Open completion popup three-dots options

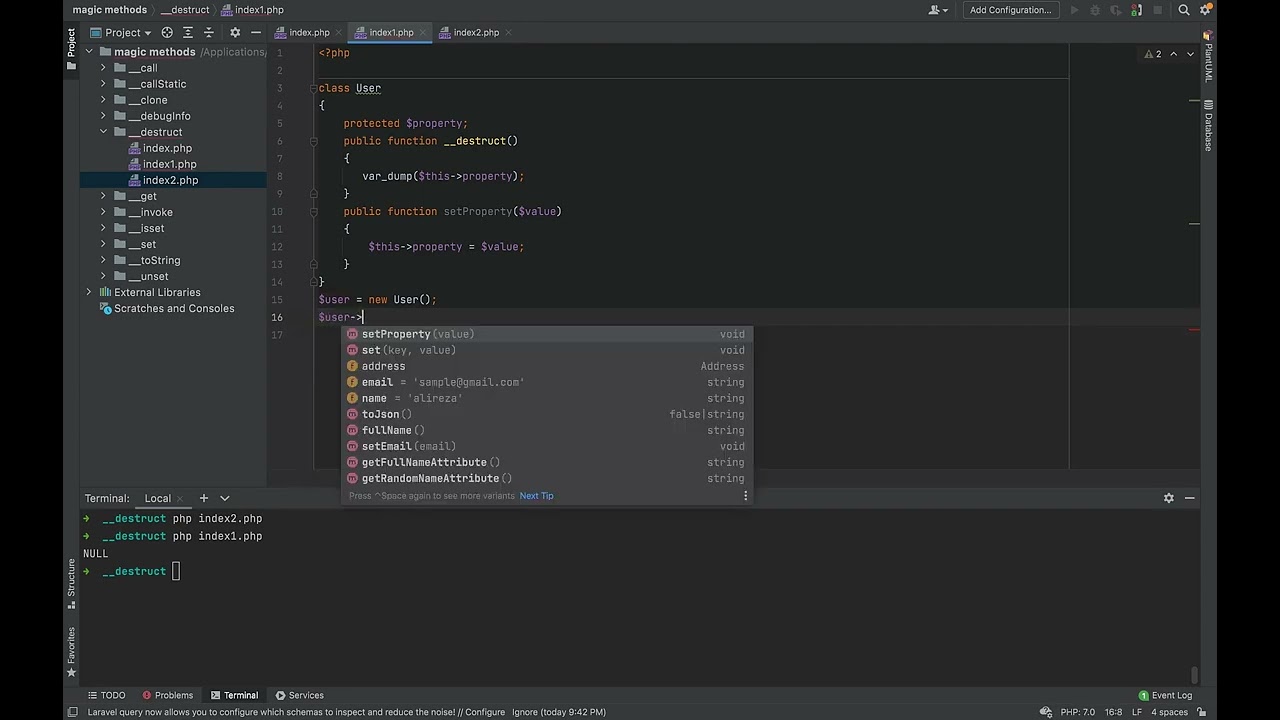click(x=745, y=496)
